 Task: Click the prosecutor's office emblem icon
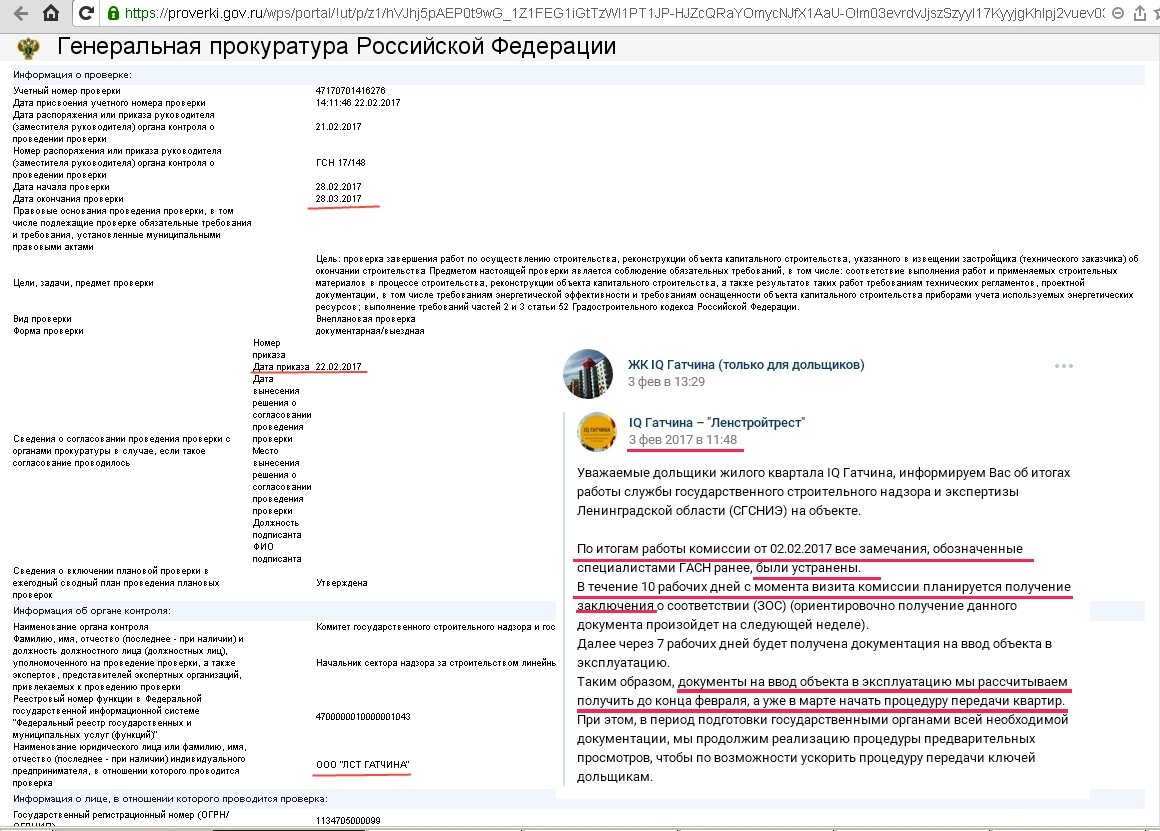click(29, 48)
